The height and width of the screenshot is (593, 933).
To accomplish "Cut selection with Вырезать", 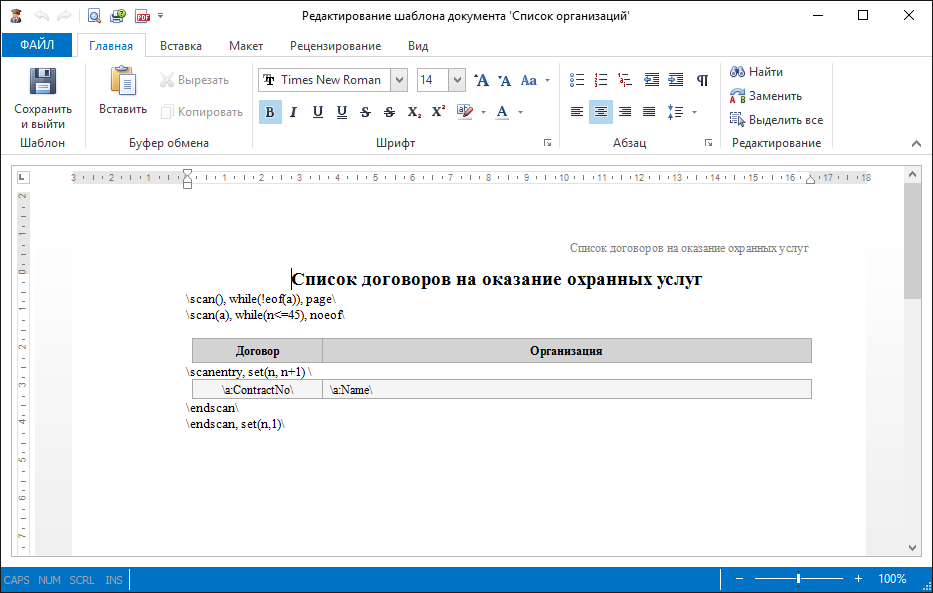I will 195,80.
